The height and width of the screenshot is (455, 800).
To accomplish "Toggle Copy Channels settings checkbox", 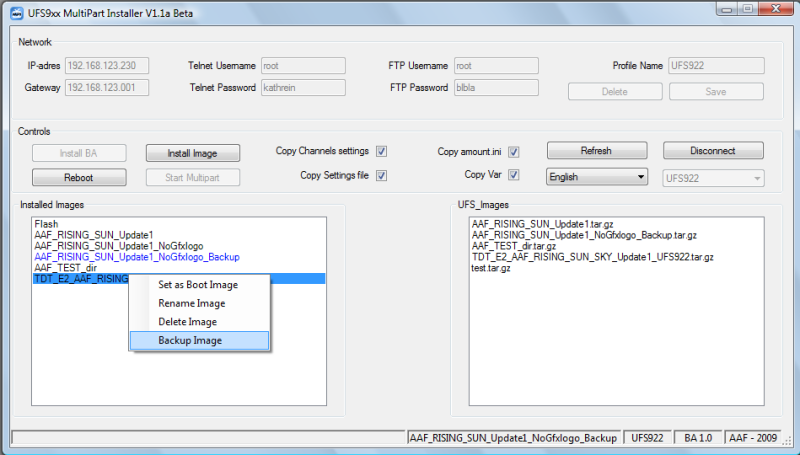I will (x=382, y=152).
